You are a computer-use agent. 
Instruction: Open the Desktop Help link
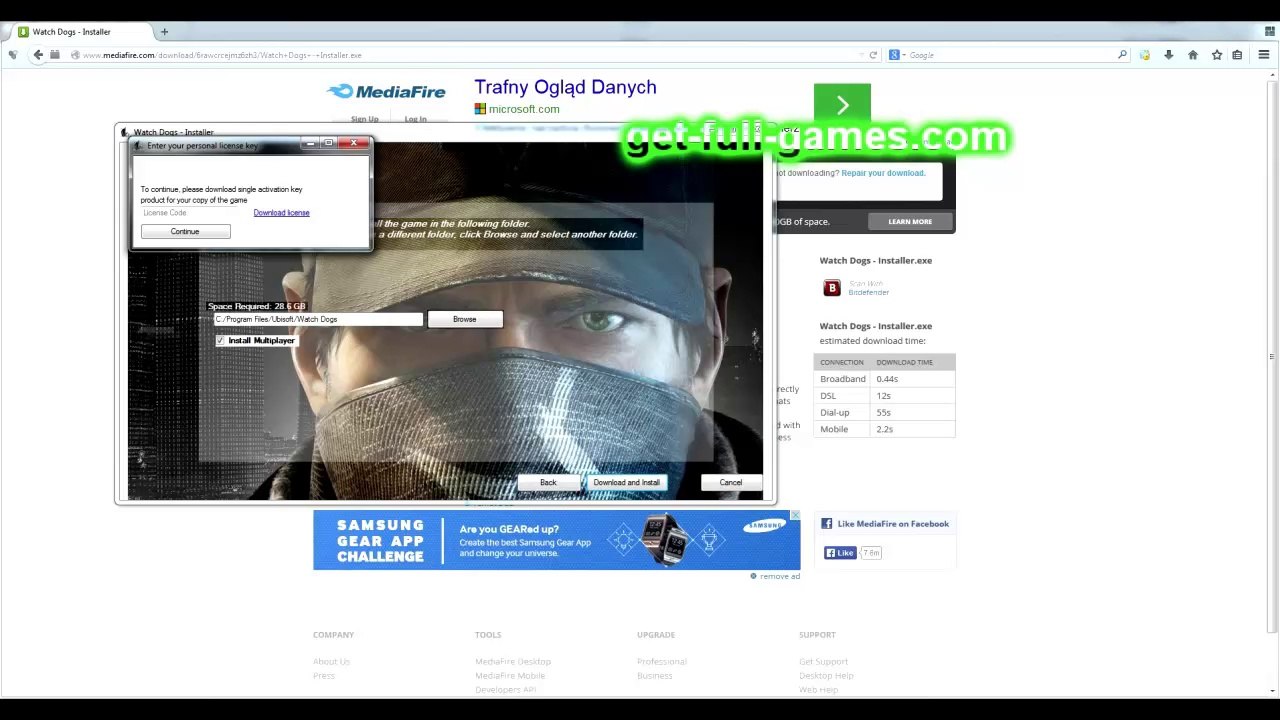coord(826,676)
